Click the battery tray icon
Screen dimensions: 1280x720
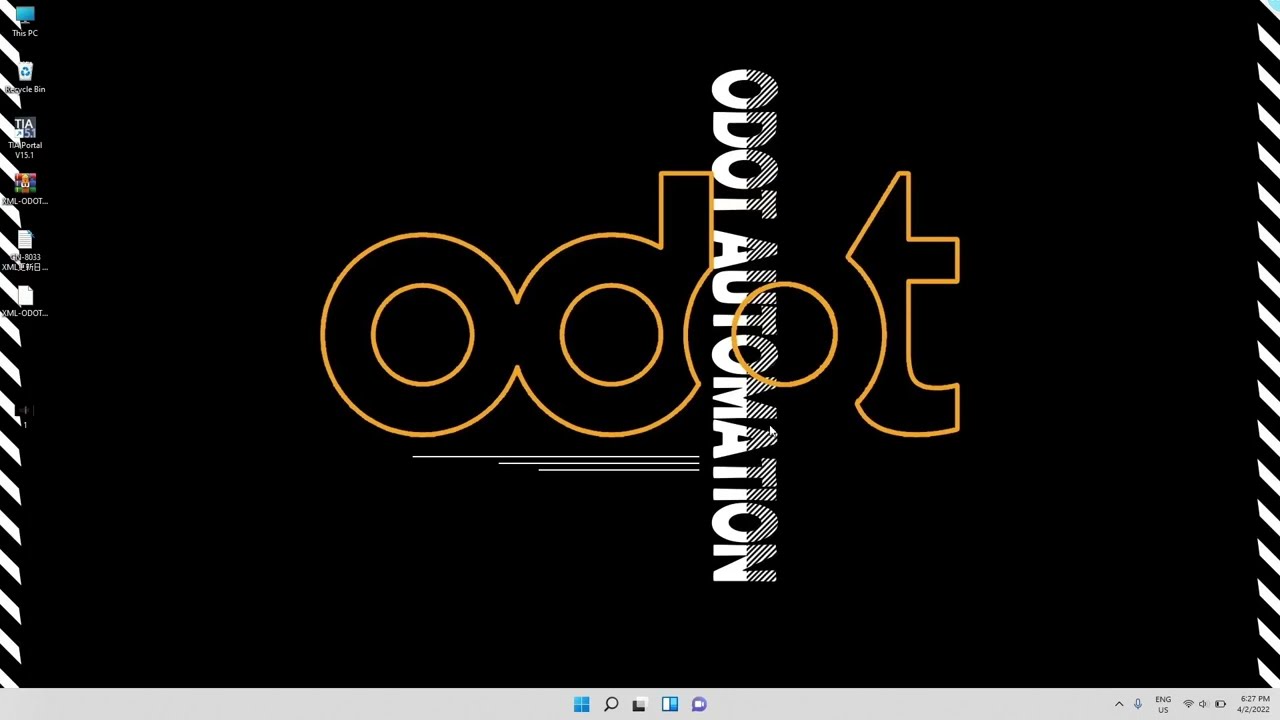tap(1220, 704)
